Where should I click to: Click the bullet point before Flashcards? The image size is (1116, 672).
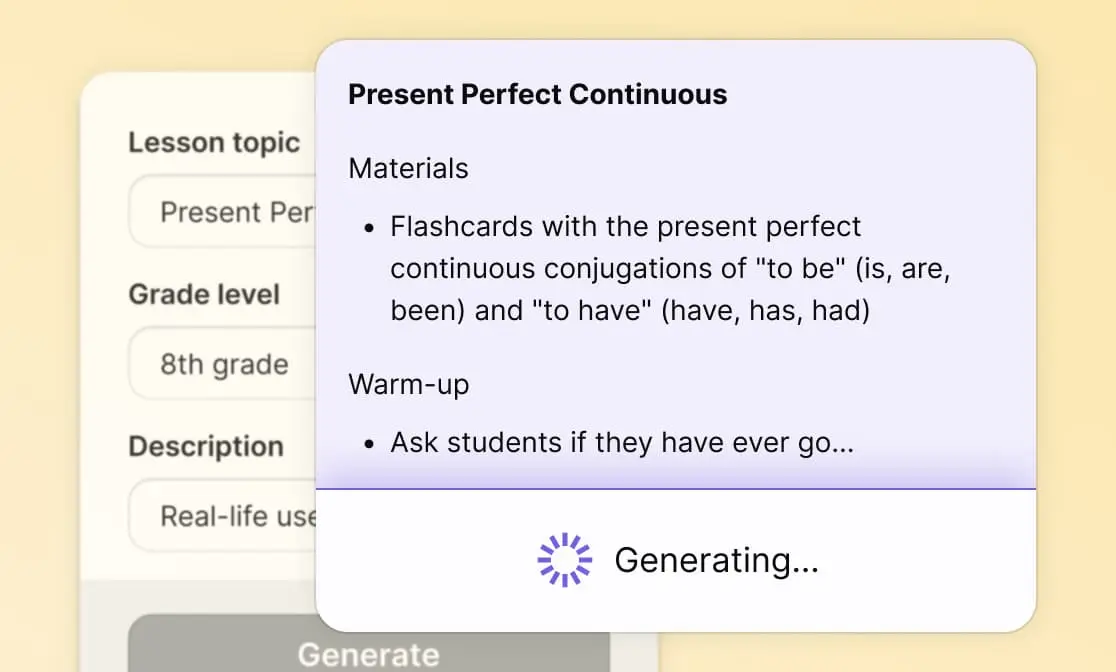(x=369, y=228)
